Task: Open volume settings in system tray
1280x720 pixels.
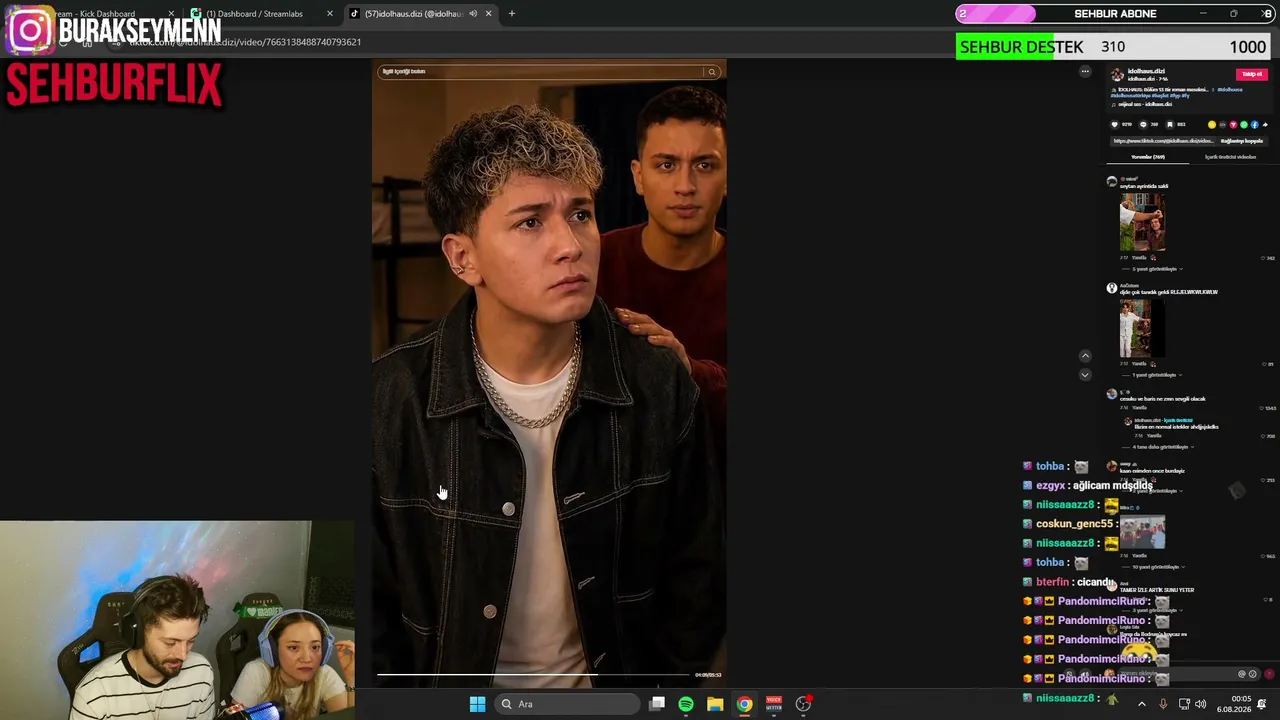Action: pyautogui.click(x=1201, y=704)
